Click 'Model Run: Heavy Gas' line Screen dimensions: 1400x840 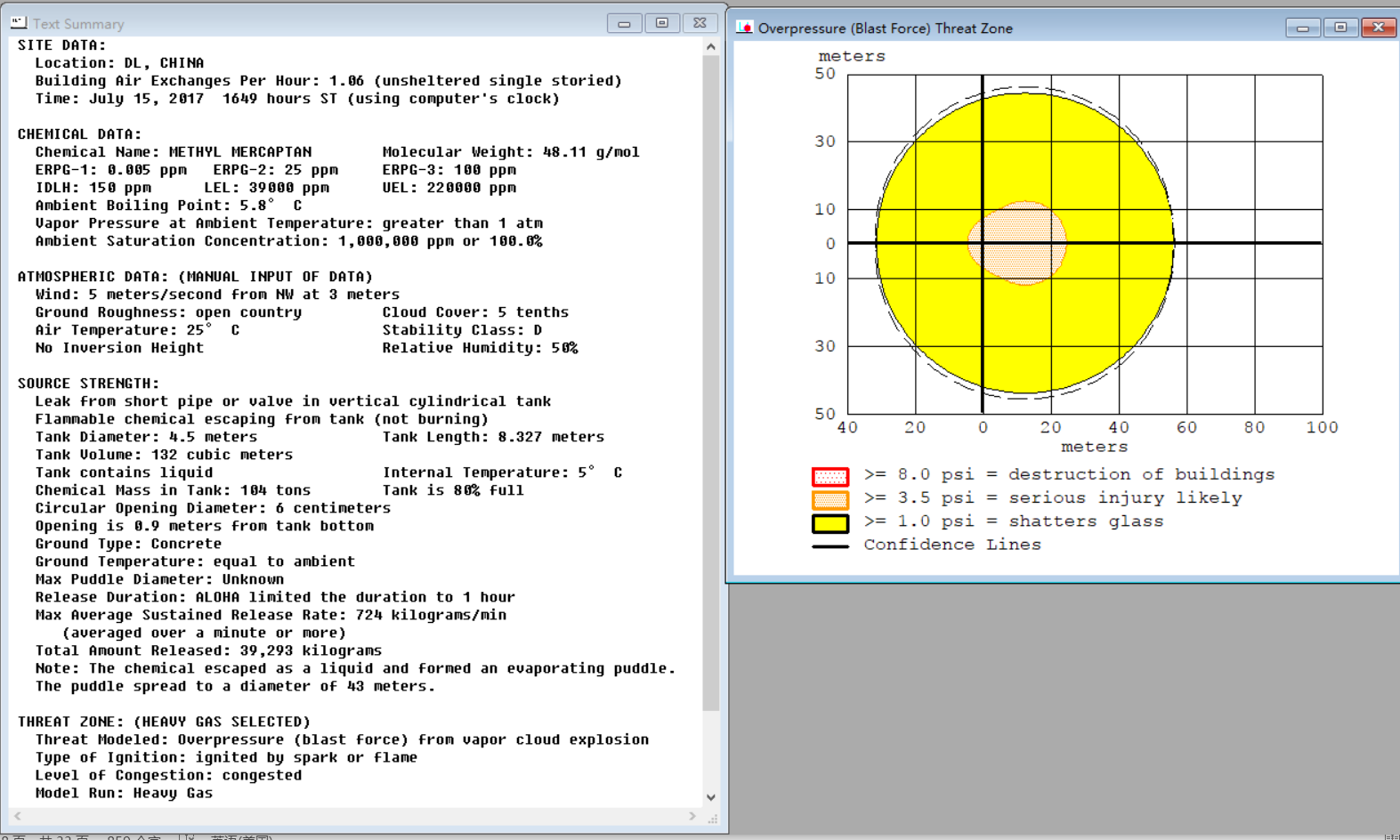tap(124, 793)
